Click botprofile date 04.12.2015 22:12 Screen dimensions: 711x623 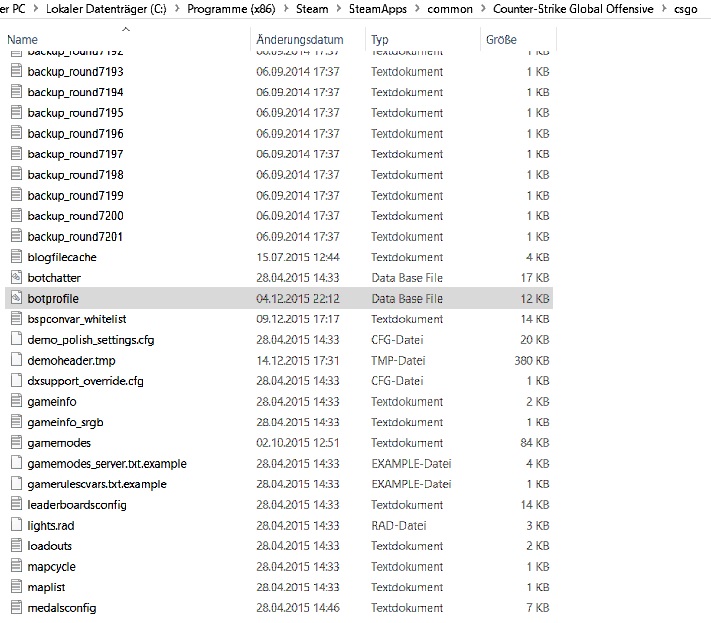297,298
